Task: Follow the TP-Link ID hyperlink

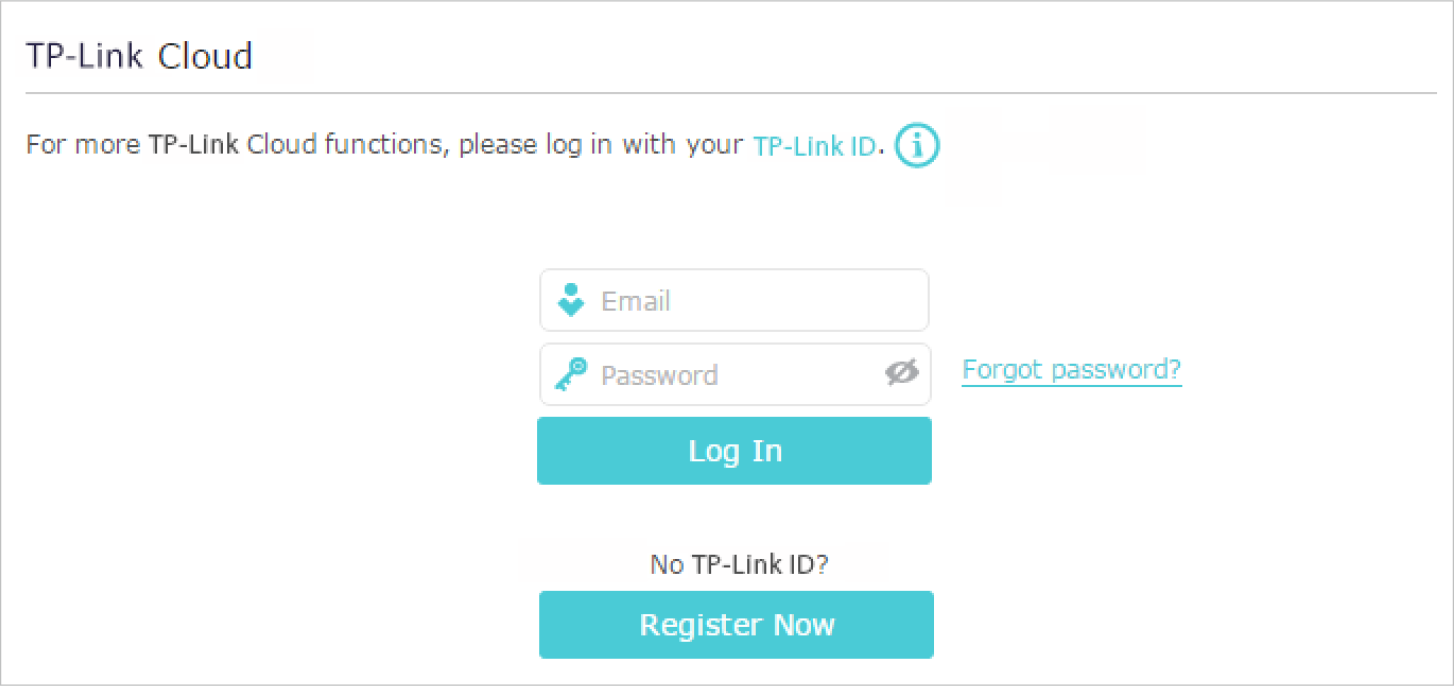Action: (x=814, y=146)
